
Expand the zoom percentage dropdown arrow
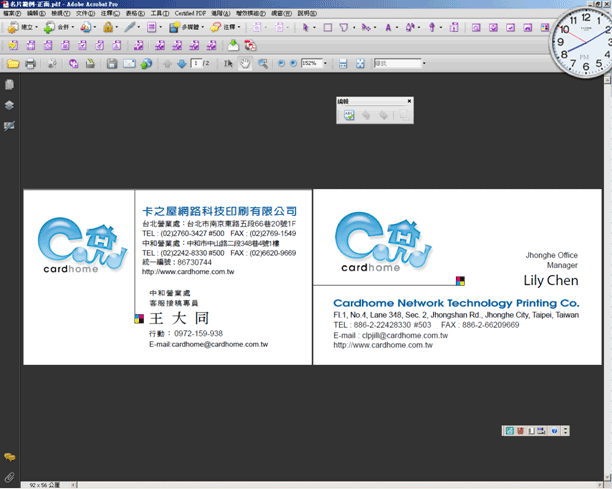[325, 63]
